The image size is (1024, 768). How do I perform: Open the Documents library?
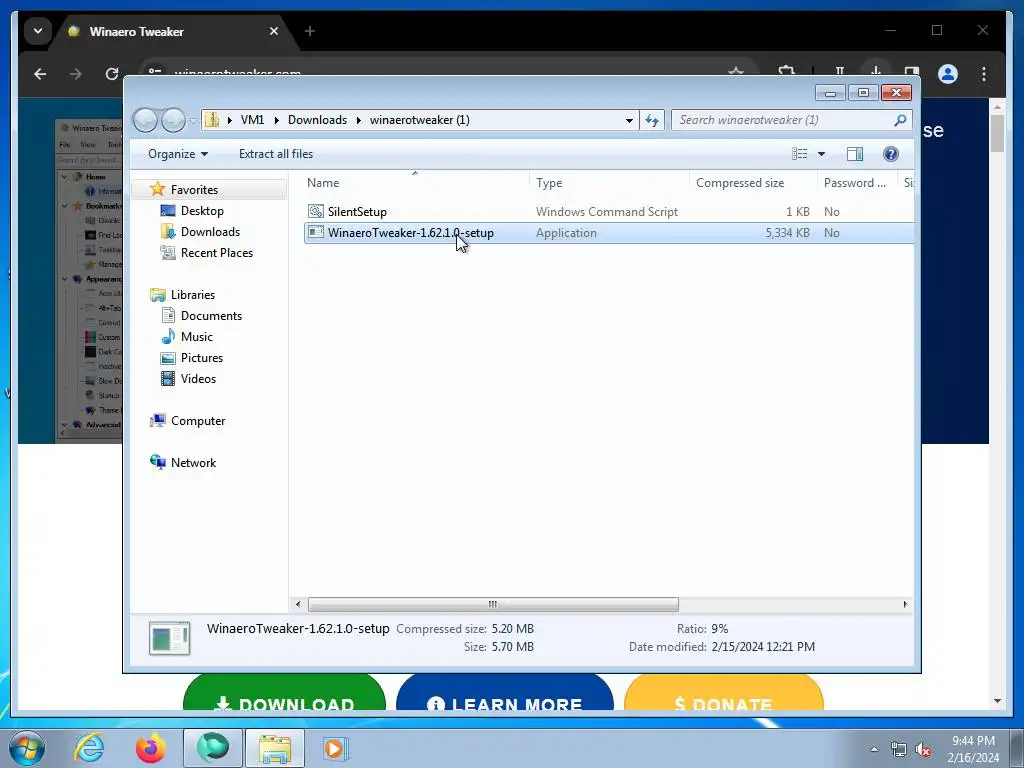tap(211, 315)
